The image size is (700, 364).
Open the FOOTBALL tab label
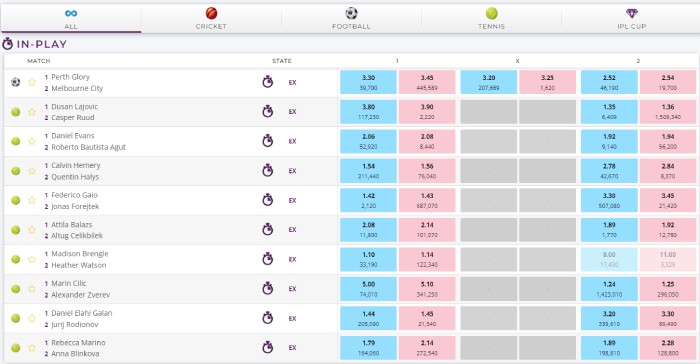tap(351, 26)
